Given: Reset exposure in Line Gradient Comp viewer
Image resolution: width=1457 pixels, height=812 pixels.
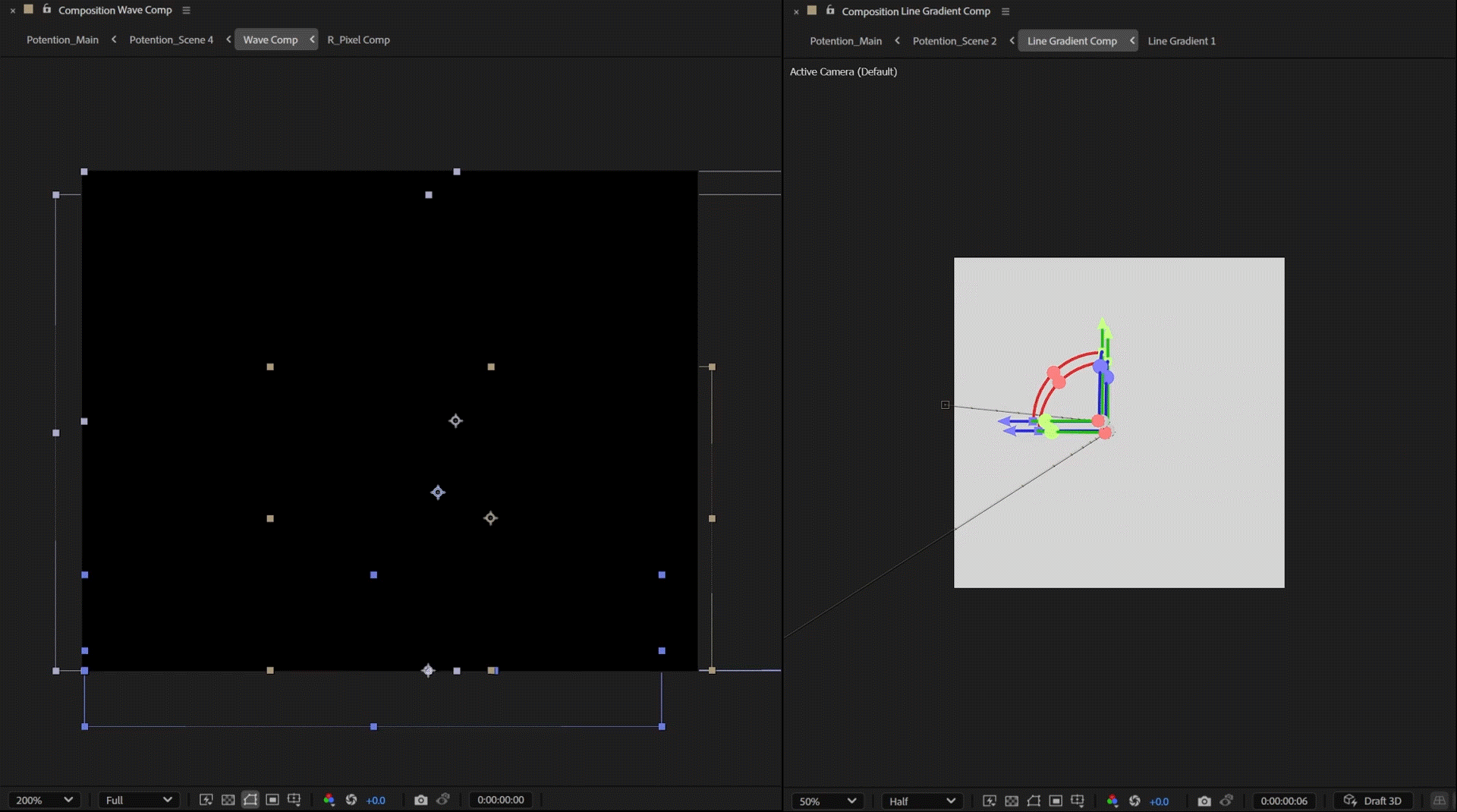Looking at the screenshot, I should [x=1134, y=801].
